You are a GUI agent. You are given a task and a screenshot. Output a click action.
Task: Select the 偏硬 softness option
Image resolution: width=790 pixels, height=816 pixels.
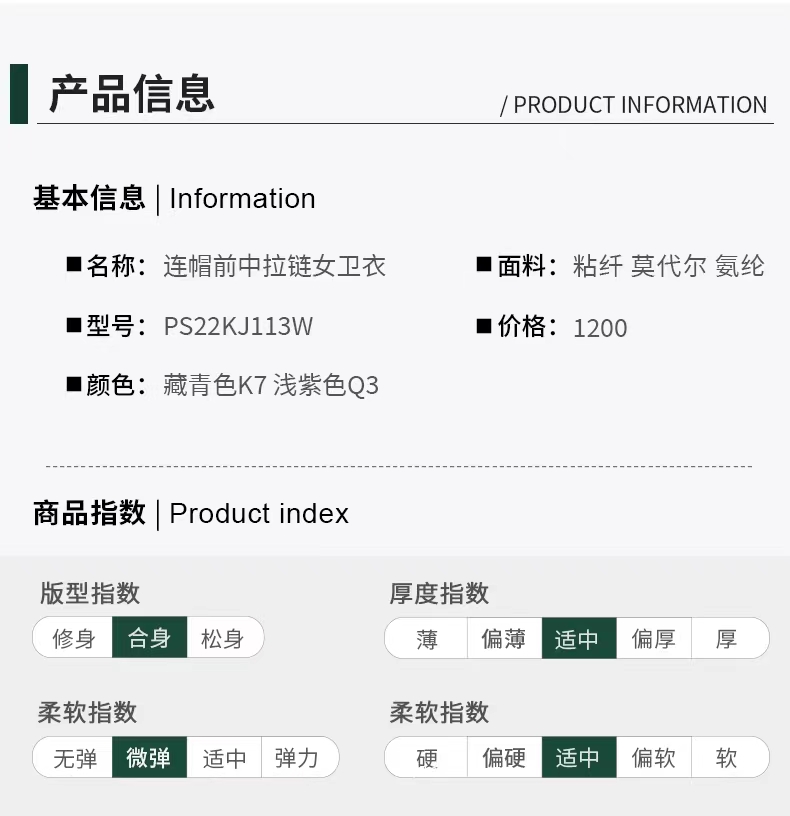[x=504, y=758]
